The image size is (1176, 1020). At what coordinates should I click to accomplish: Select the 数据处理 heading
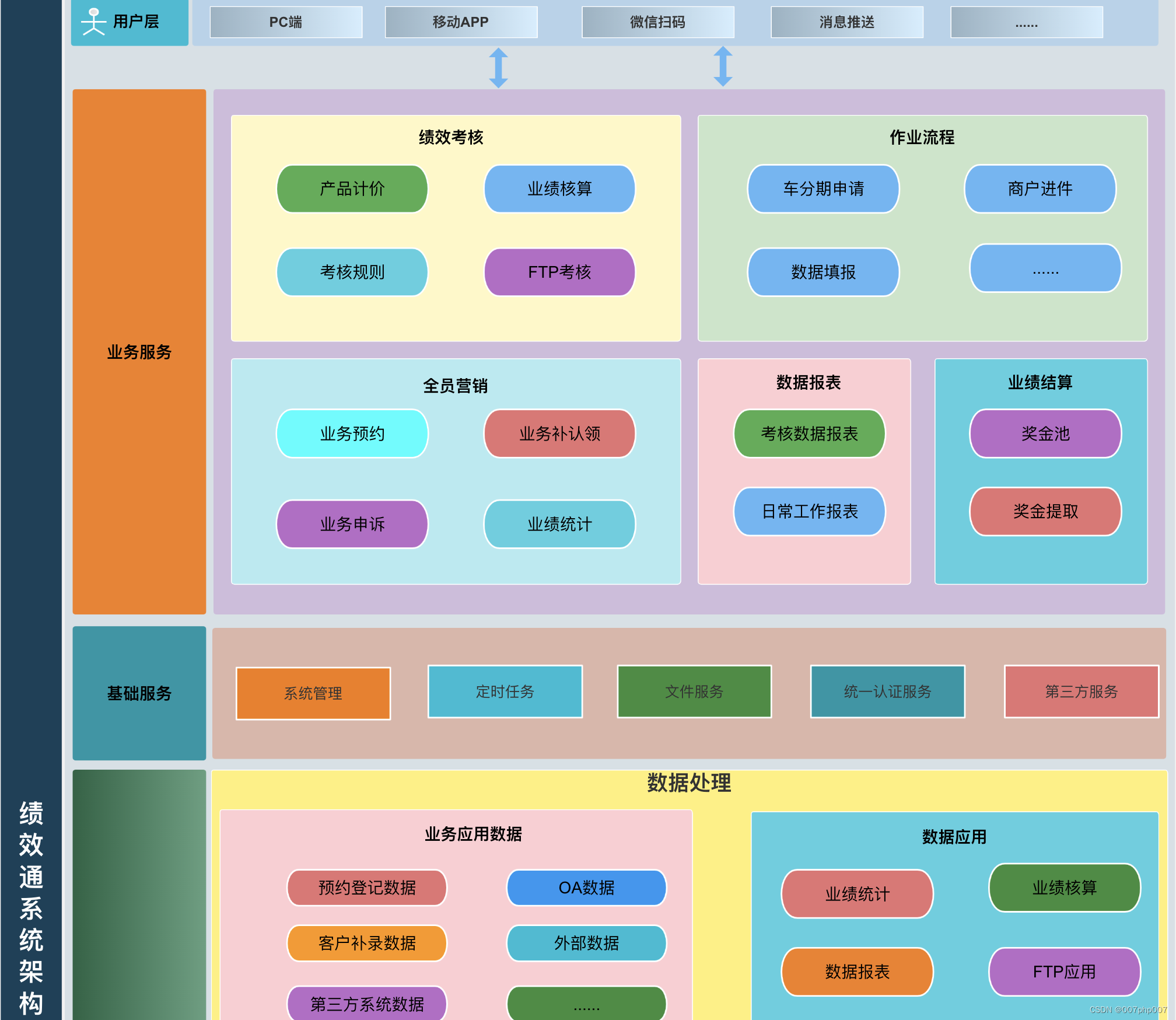(689, 783)
